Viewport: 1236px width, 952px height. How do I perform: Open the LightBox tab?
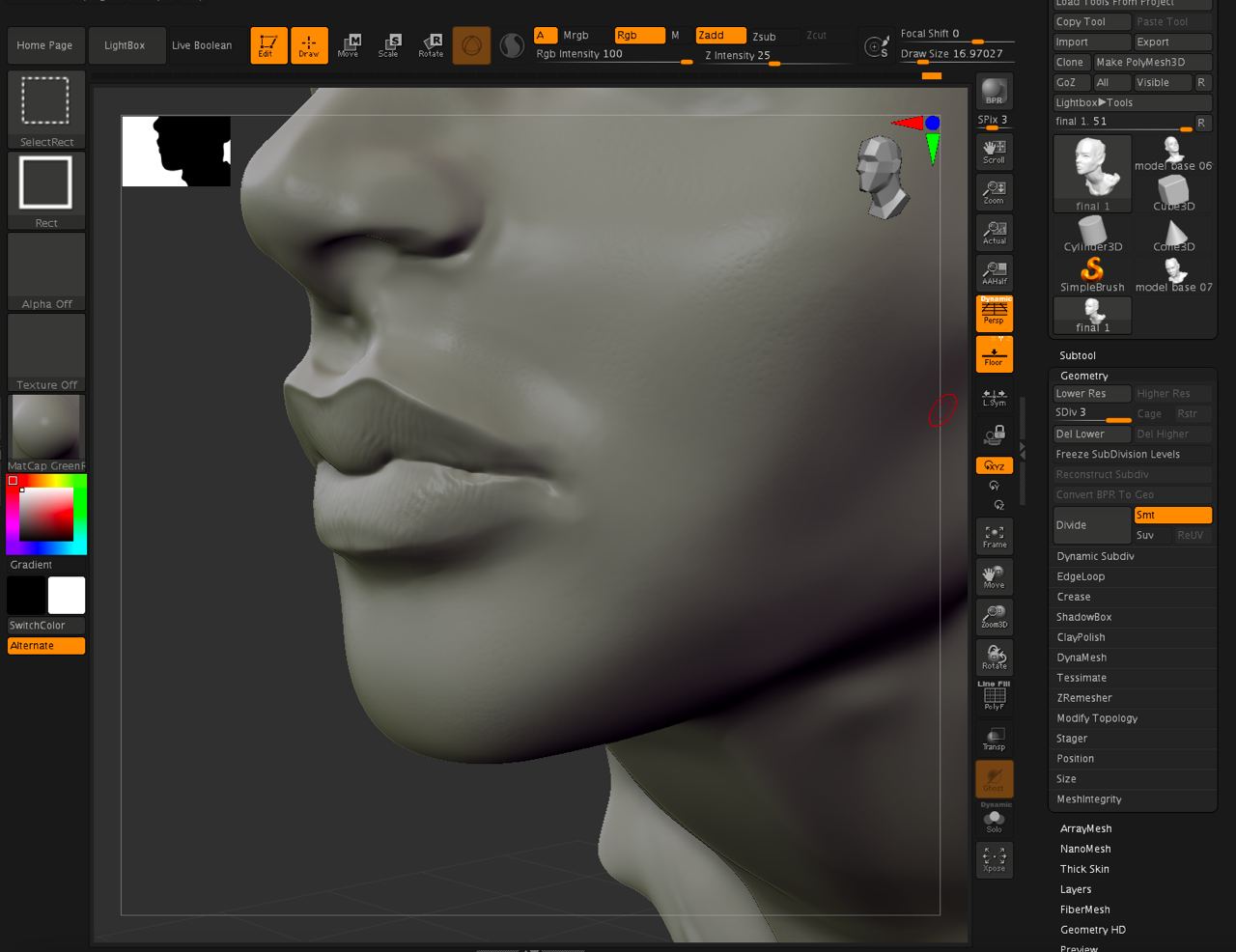click(125, 45)
